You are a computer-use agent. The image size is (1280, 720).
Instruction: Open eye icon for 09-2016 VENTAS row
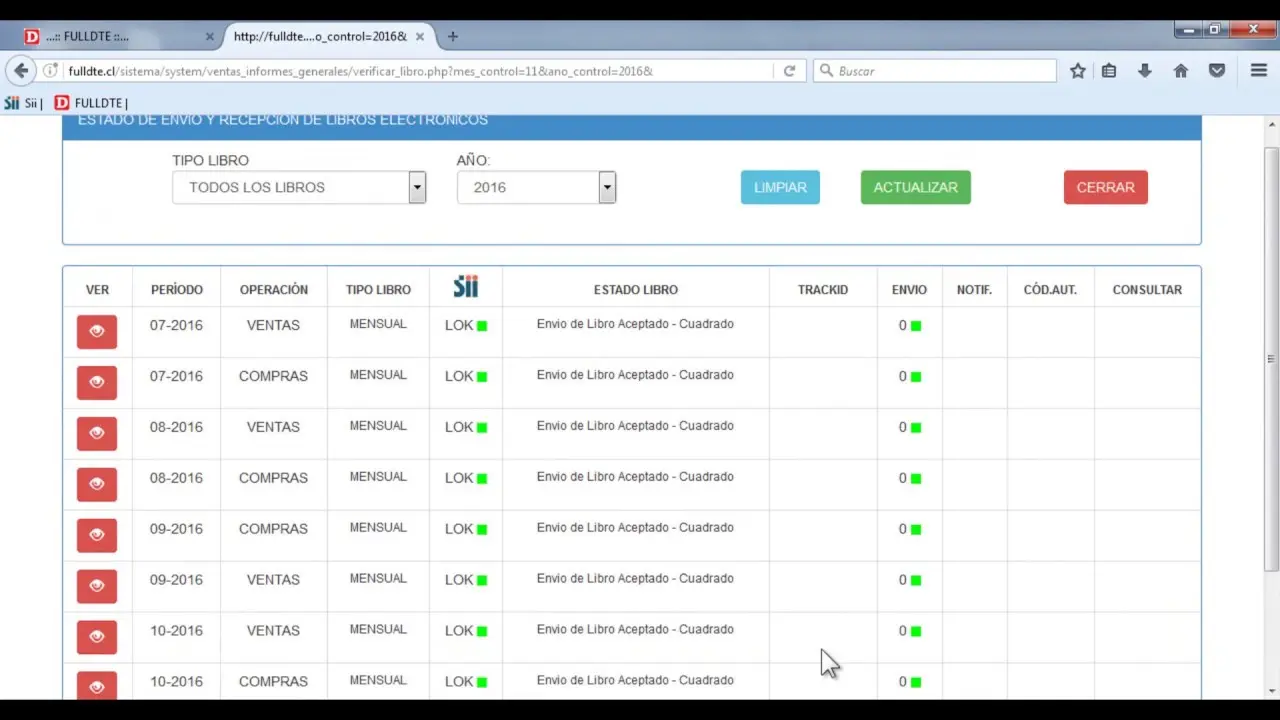click(x=97, y=587)
